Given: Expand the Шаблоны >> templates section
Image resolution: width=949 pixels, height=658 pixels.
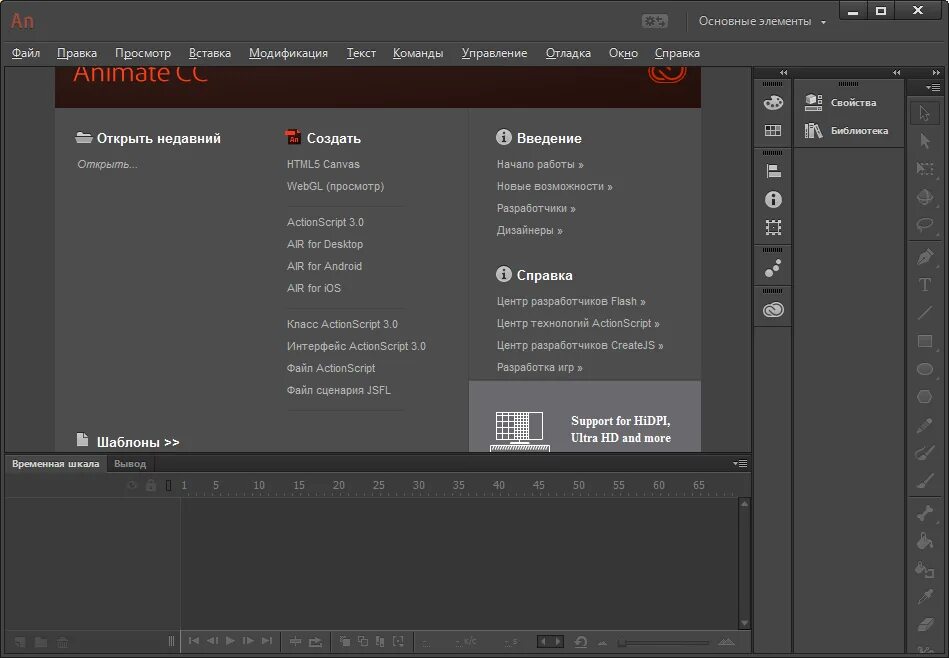Looking at the screenshot, I should [138, 442].
